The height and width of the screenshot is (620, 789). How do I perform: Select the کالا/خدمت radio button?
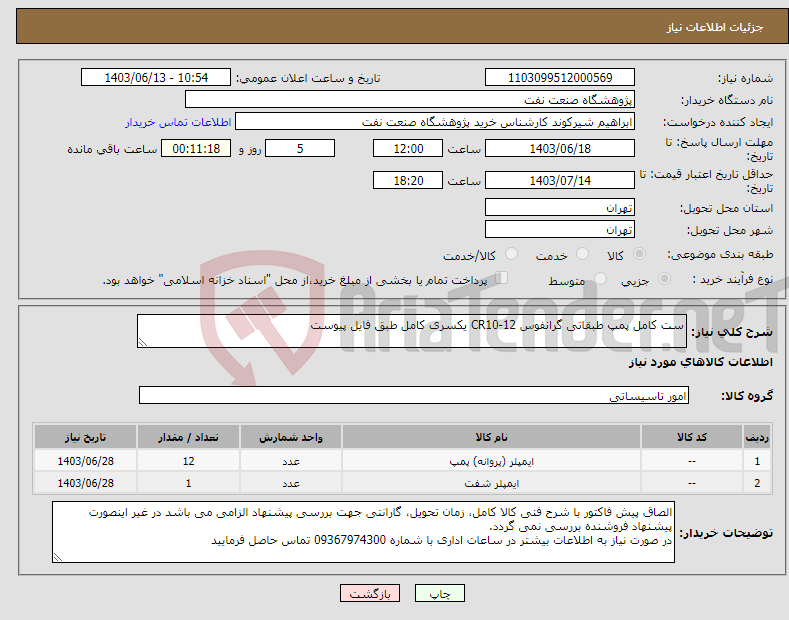coord(511,254)
